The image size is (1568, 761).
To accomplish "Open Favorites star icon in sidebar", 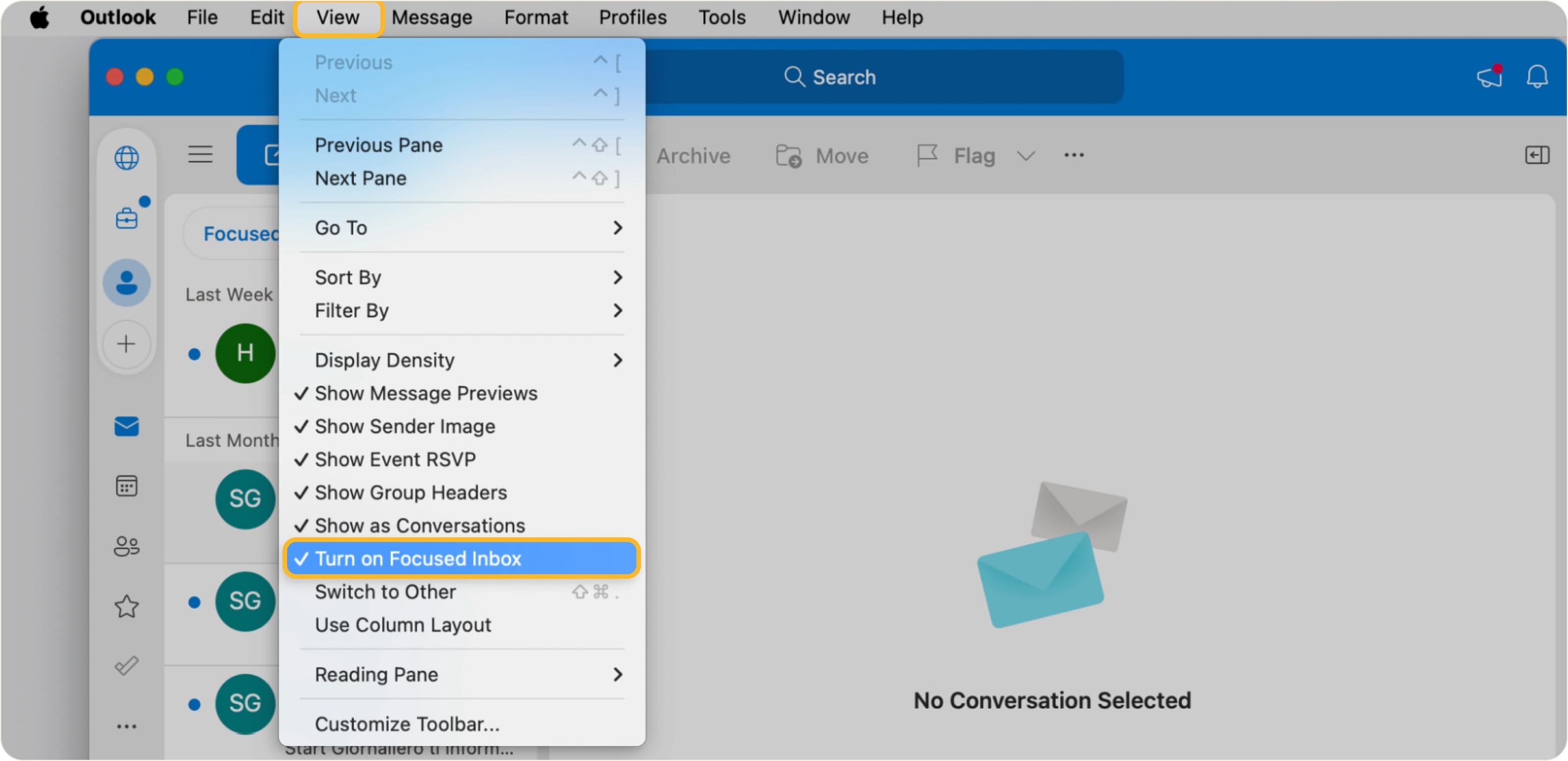I will click(x=127, y=606).
